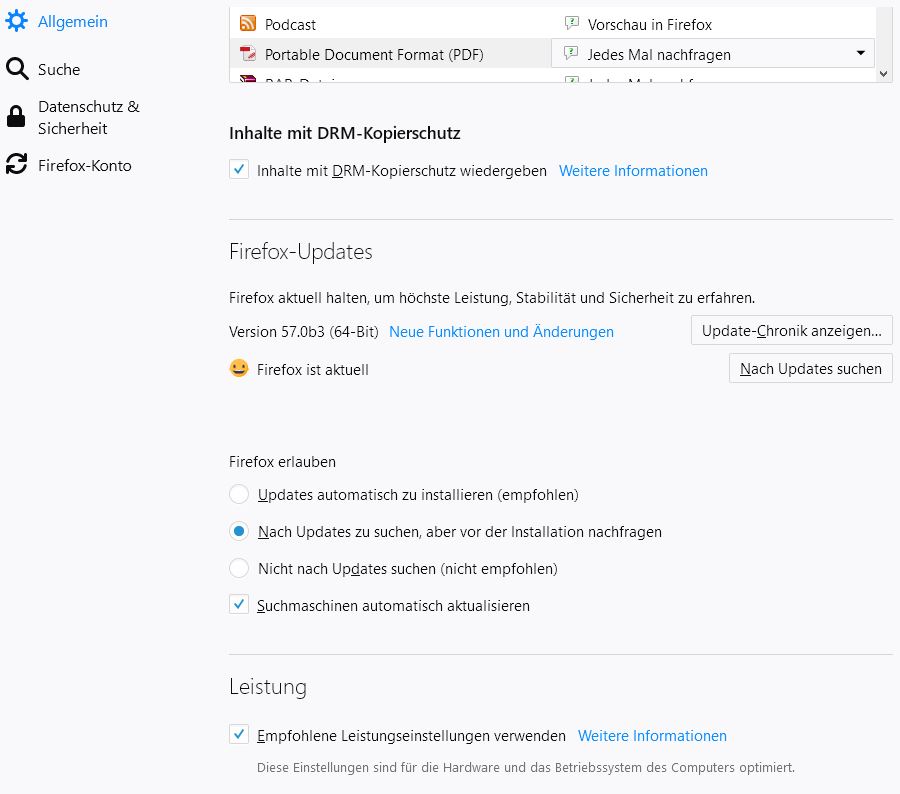Toggle Suchmaschinen automatisch aktualisieren checkbox
900x794 pixels.
point(239,605)
